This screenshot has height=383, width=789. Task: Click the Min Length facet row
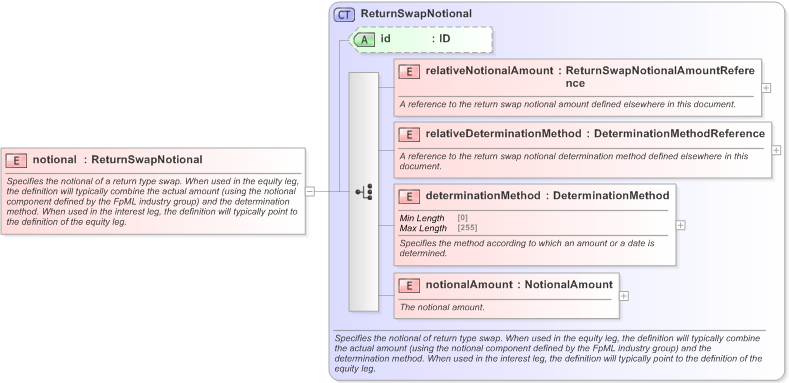coord(434,218)
